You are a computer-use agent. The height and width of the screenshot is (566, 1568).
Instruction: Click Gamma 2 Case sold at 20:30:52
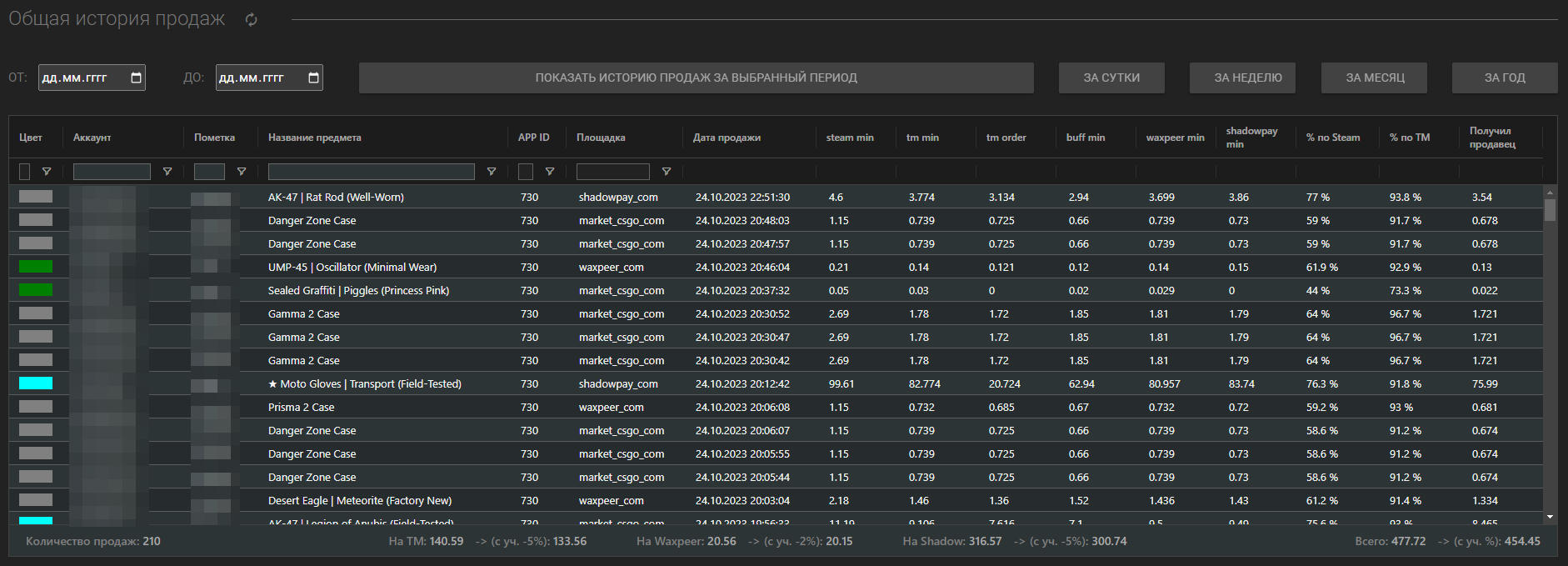coord(303,314)
